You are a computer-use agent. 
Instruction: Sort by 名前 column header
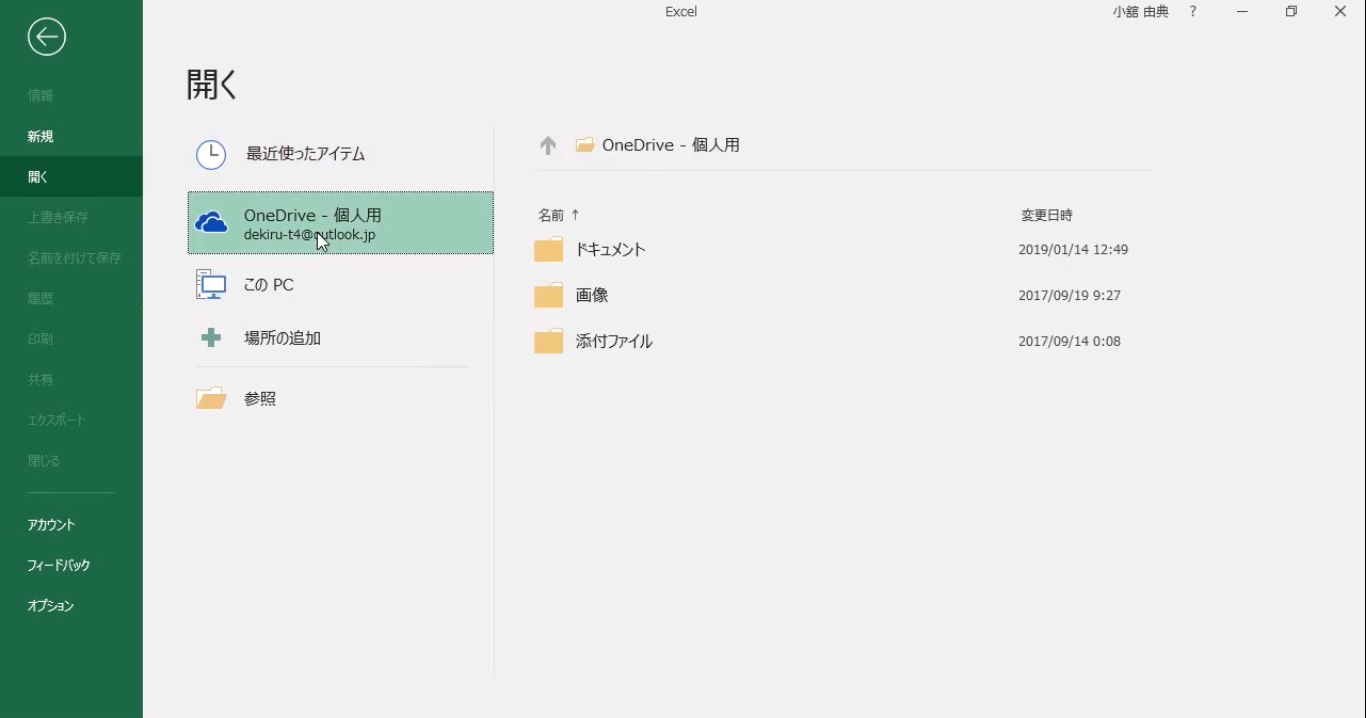click(551, 215)
